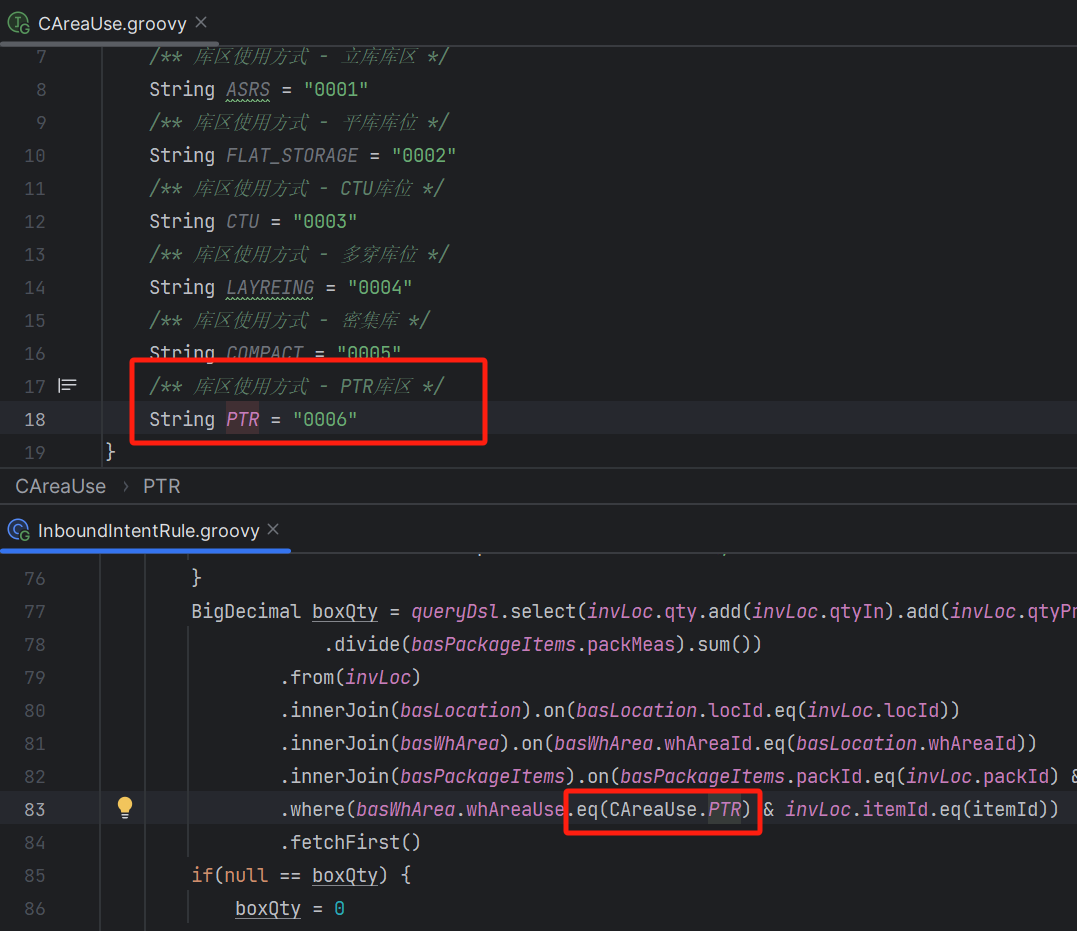Click innerJoin on line 80
The height and width of the screenshot is (931, 1077).
339,710
